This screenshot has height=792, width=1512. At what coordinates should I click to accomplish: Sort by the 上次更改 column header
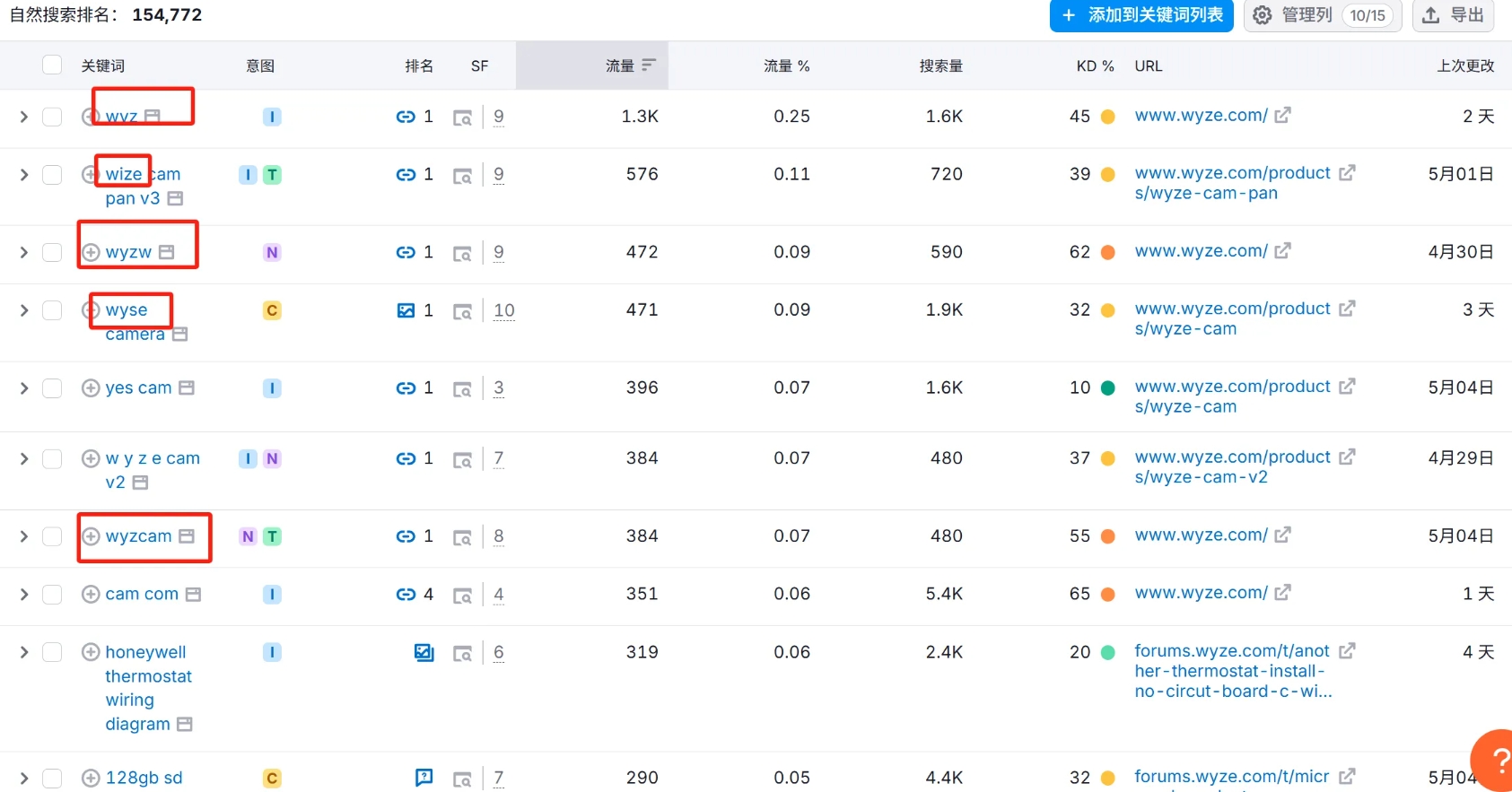tap(1465, 65)
